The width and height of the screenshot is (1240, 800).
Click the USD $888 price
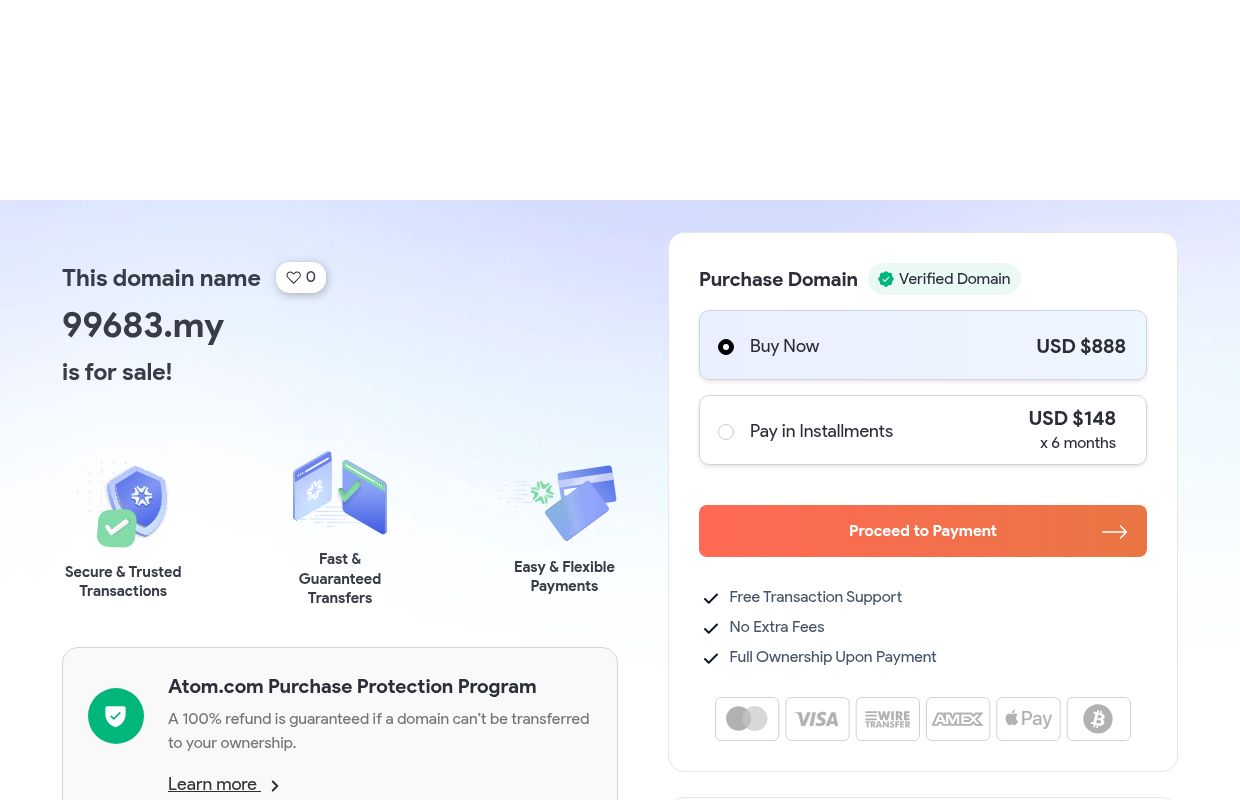pos(1080,346)
